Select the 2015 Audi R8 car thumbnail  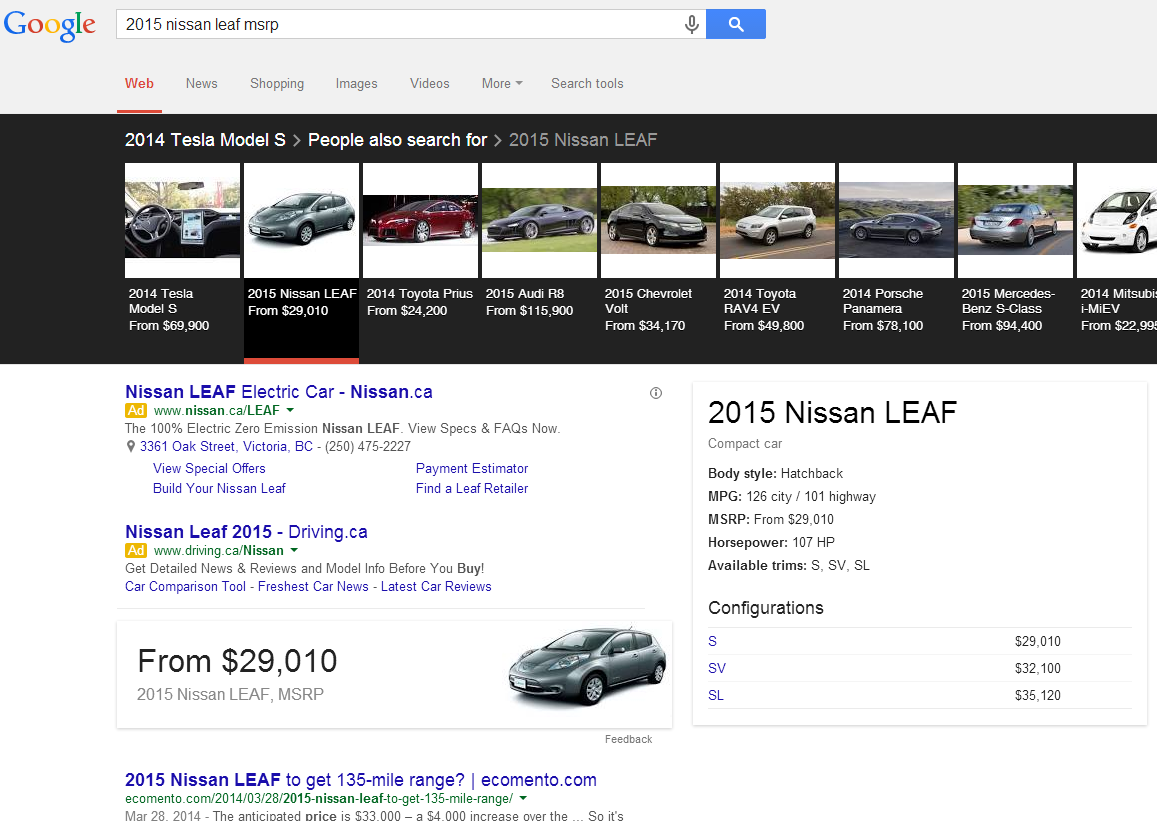coord(539,221)
